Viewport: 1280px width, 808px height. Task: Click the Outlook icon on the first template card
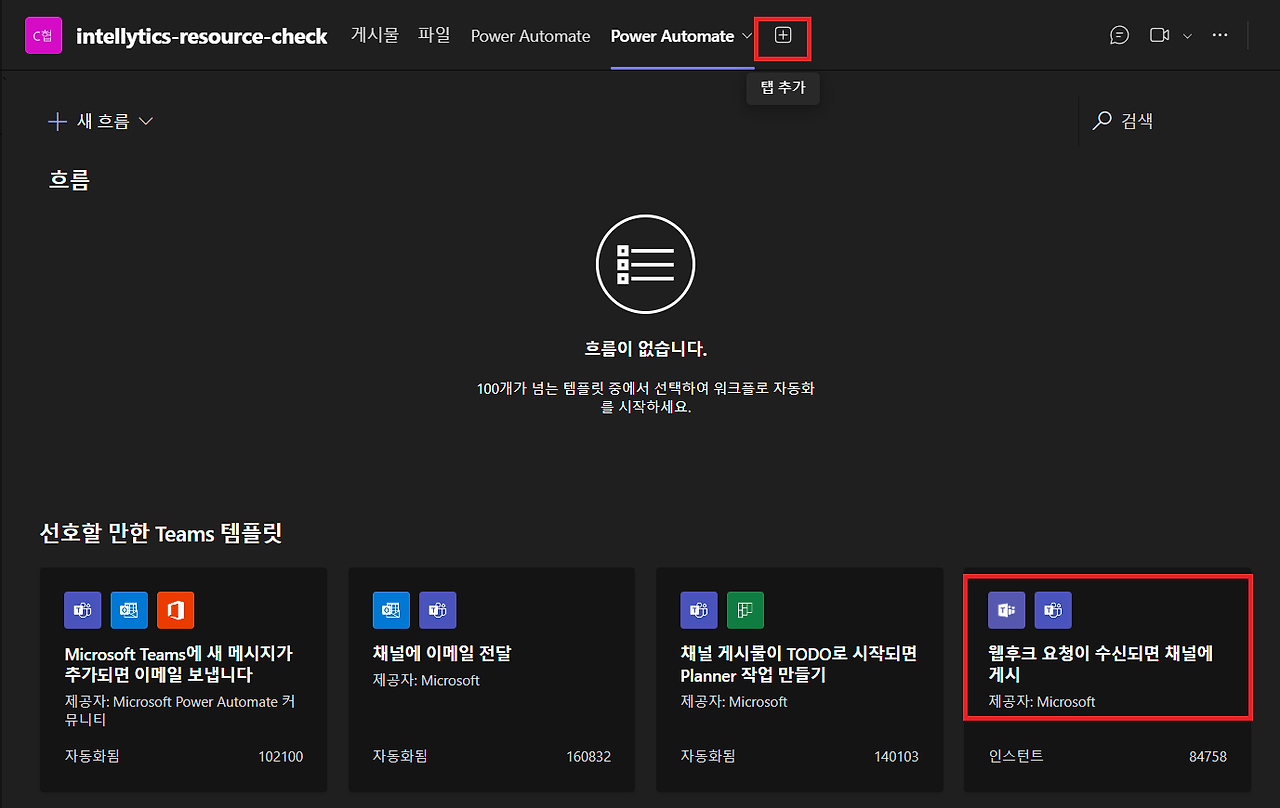[x=129, y=610]
